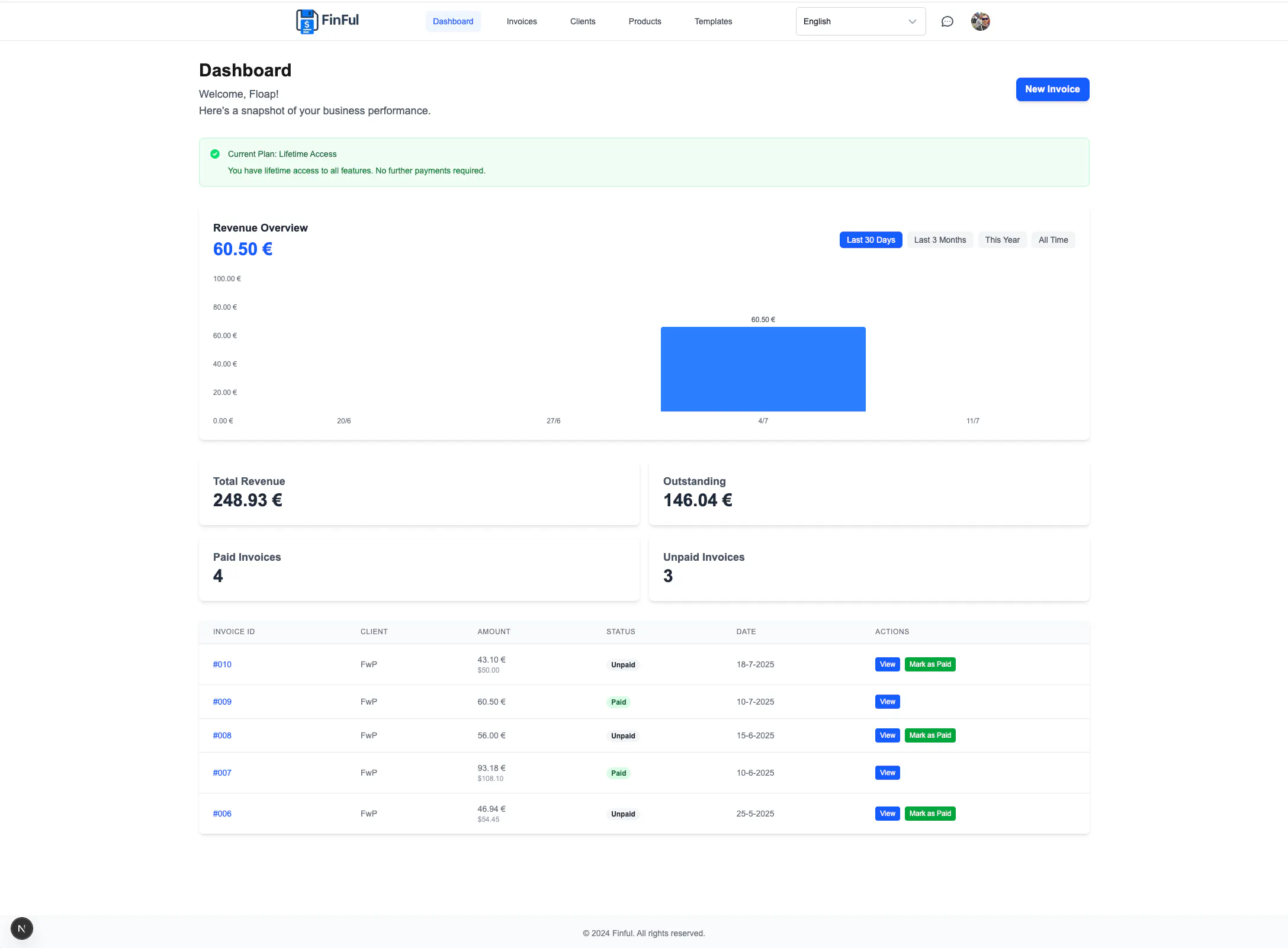Screen dimensions: 1288x948
Task: Switch chart to Last 3 Months
Action: (x=940, y=240)
